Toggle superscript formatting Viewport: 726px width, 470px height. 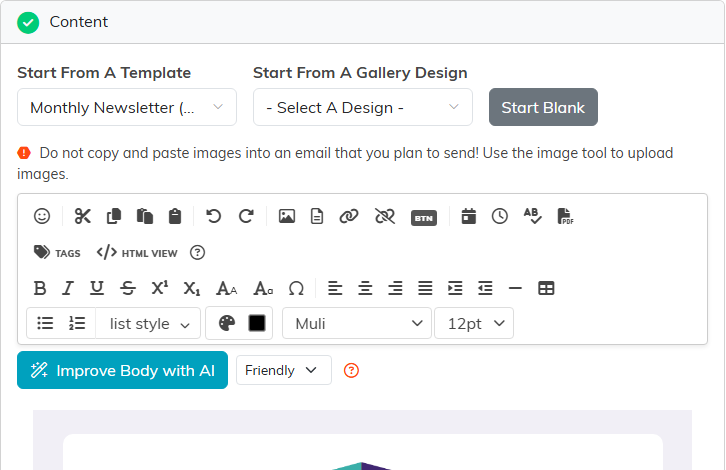(x=160, y=288)
